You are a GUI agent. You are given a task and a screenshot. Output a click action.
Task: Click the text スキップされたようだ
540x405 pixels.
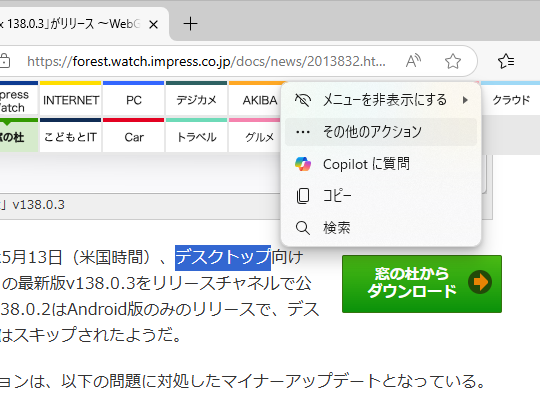(x=93, y=335)
